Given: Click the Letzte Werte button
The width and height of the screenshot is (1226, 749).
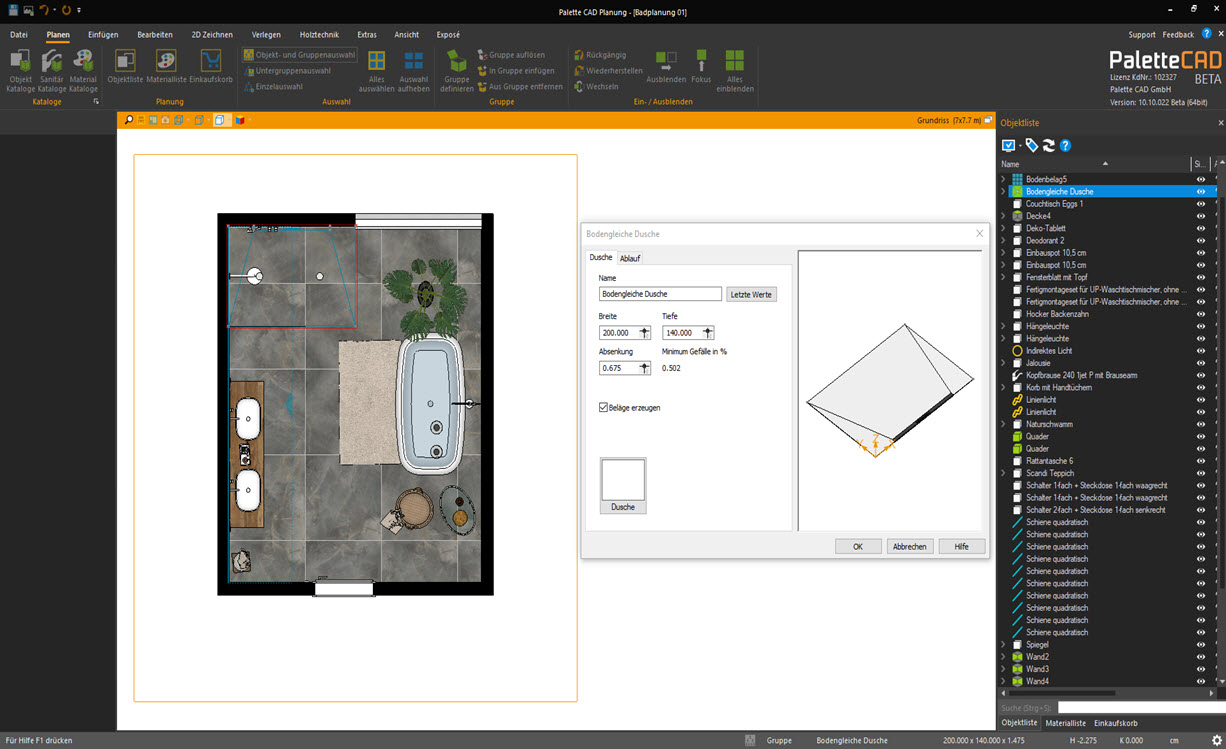Looking at the screenshot, I should tap(751, 294).
